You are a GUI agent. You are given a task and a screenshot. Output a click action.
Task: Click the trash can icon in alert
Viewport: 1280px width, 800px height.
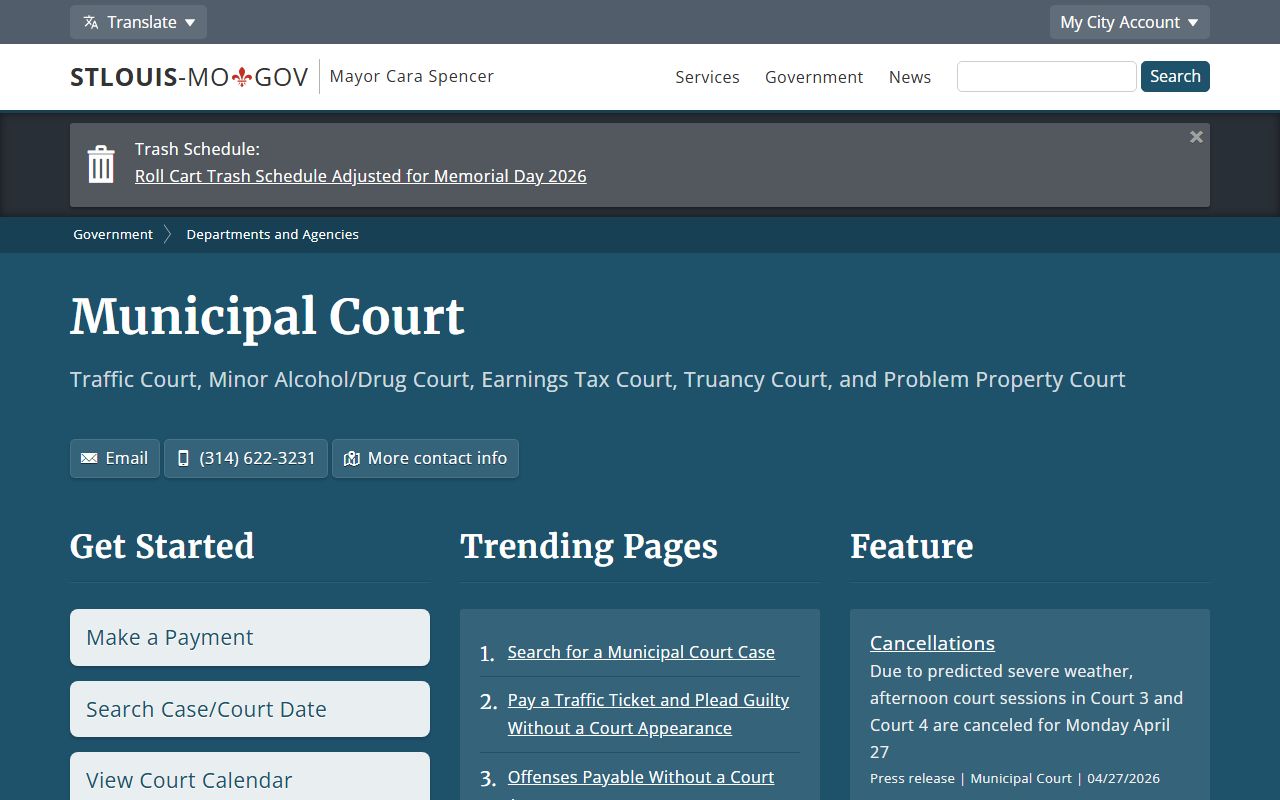point(101,164)
